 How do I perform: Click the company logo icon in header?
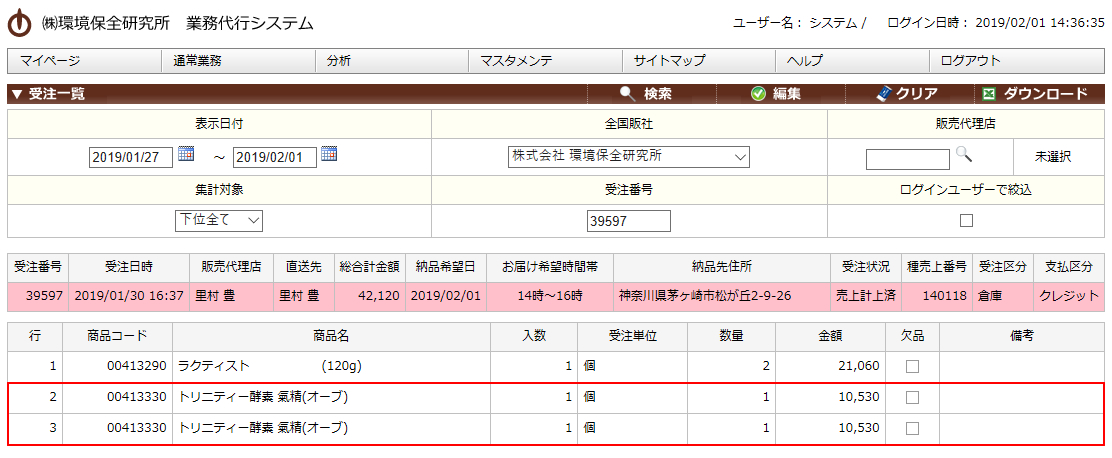click(19, 22)
